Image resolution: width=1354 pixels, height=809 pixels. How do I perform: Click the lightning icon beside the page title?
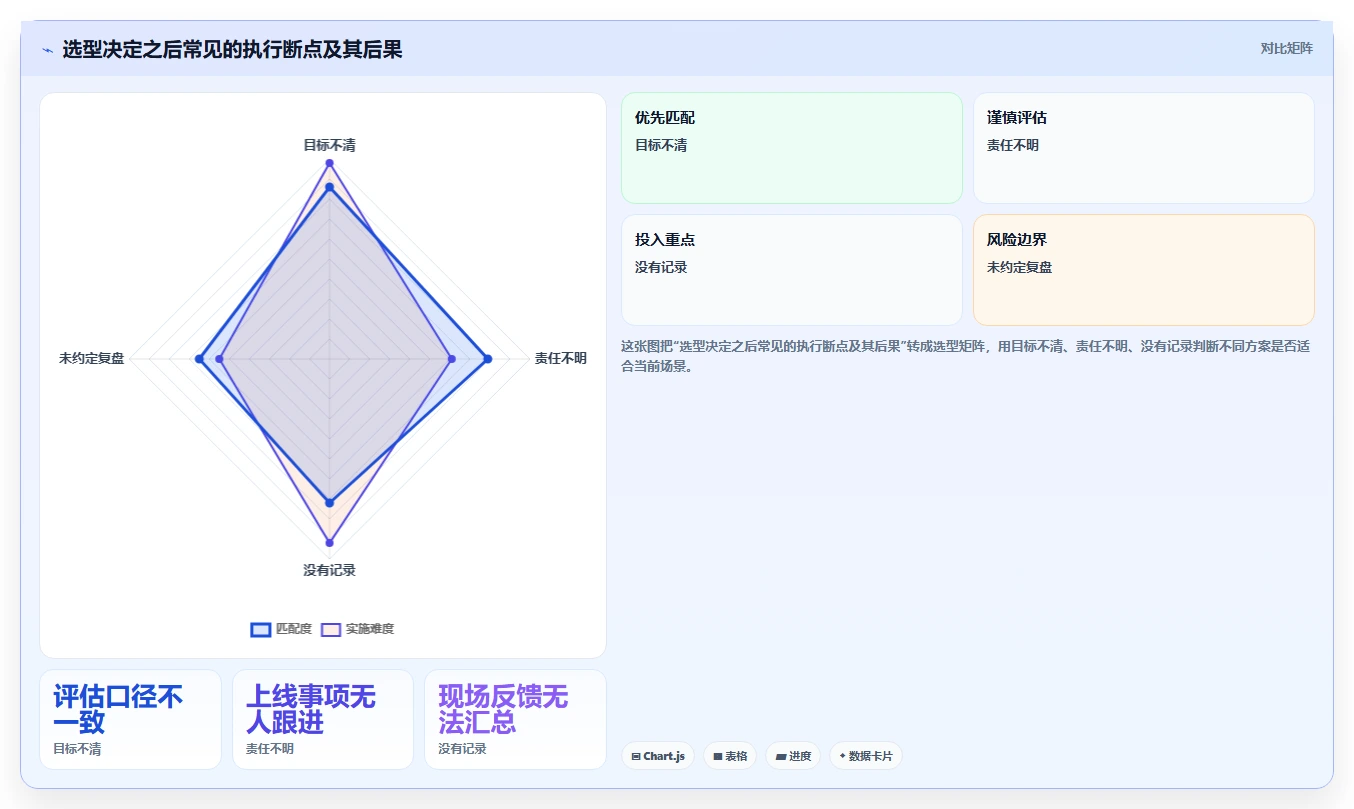(x=48, y=49)
